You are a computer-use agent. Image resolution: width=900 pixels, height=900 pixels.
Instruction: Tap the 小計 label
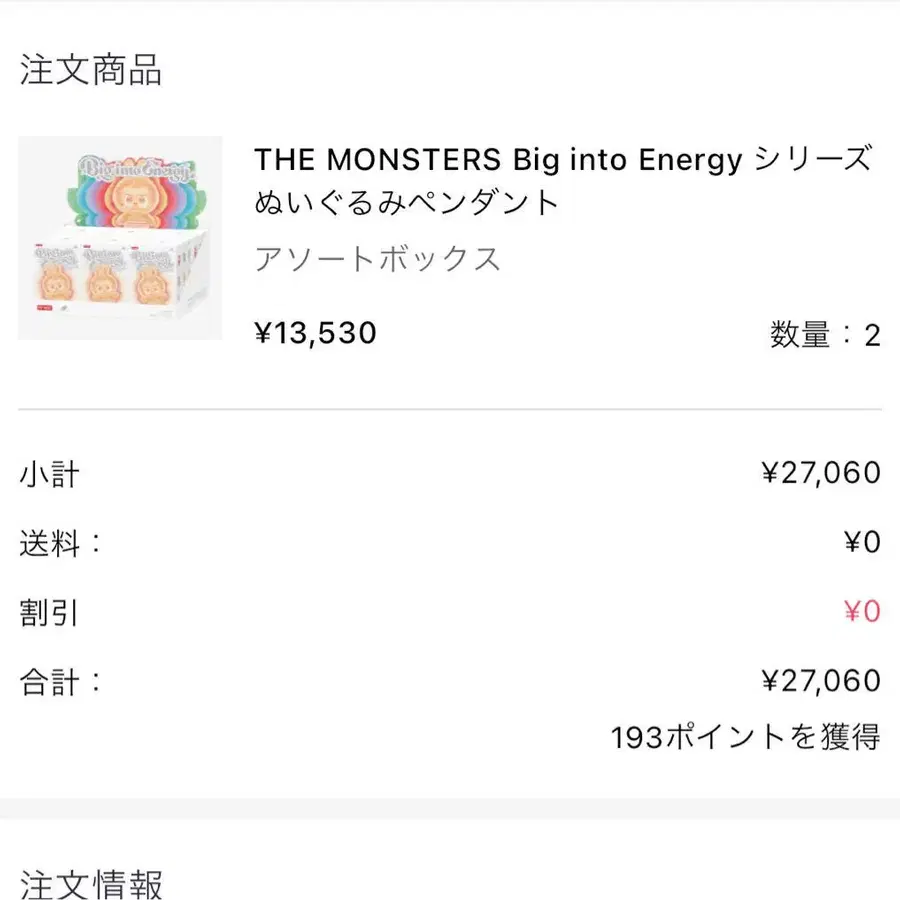pyautogui.click(x=49, y=473)
